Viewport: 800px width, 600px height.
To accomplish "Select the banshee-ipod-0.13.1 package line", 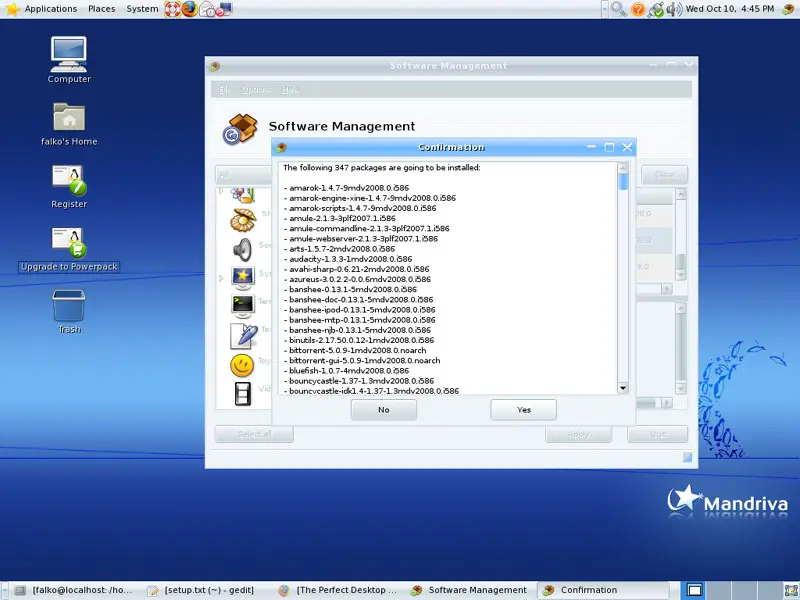I will [x=360, y=310].
